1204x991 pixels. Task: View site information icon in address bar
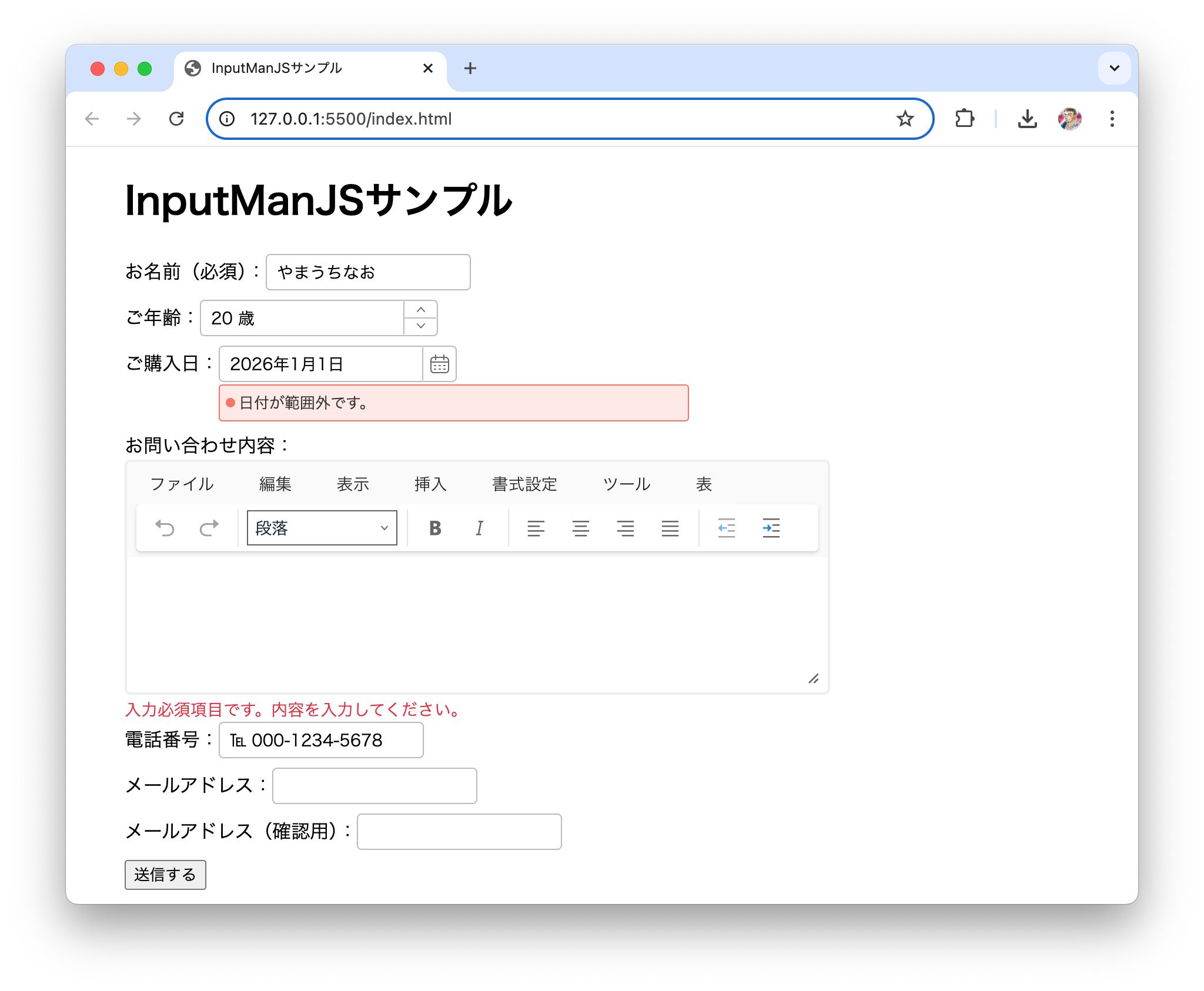227,119
